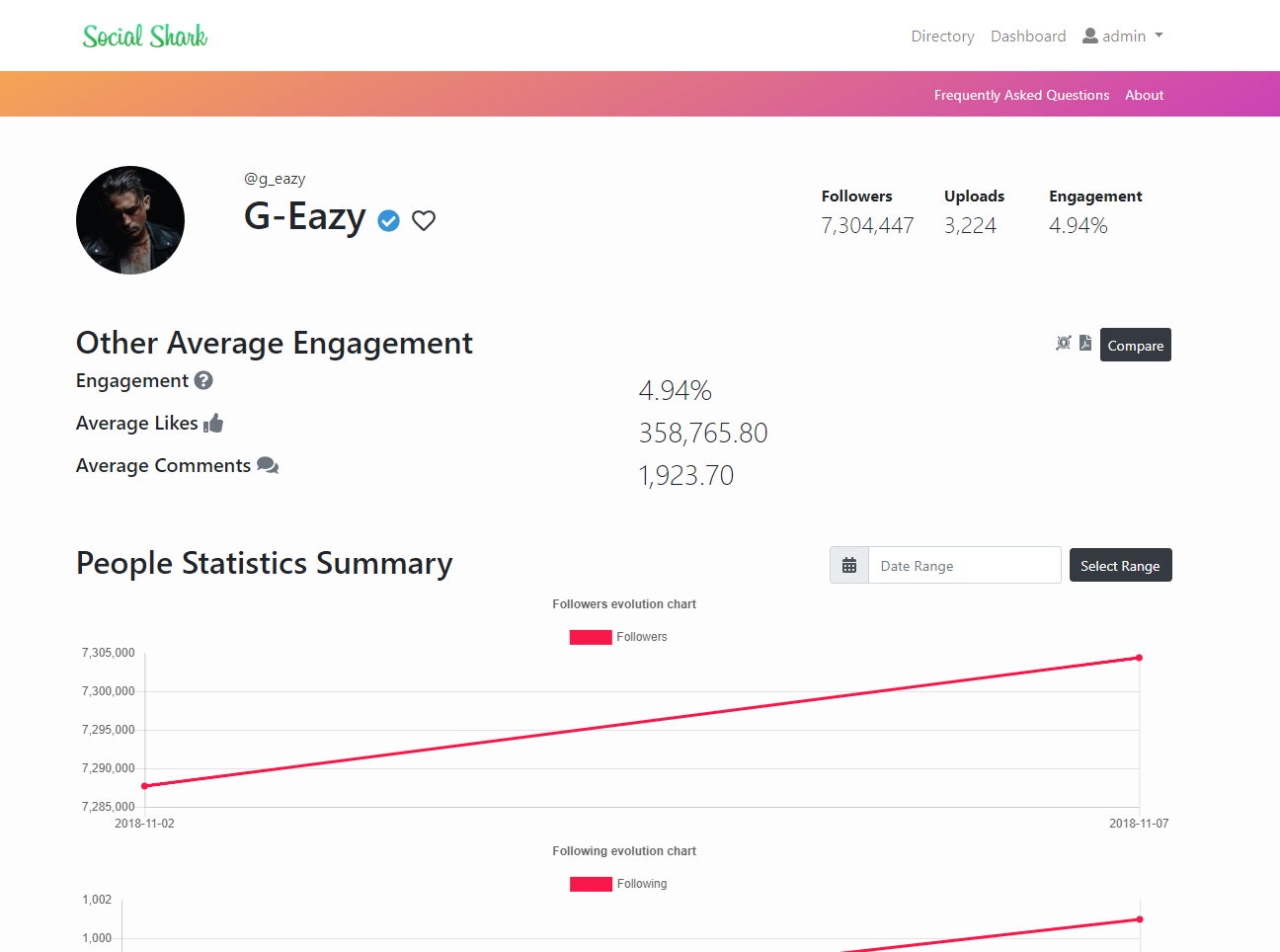This screenshot has height=952, width=1280.
Task: Click the heart favorite icon beside G-Eazy
Action: [424, 220]
